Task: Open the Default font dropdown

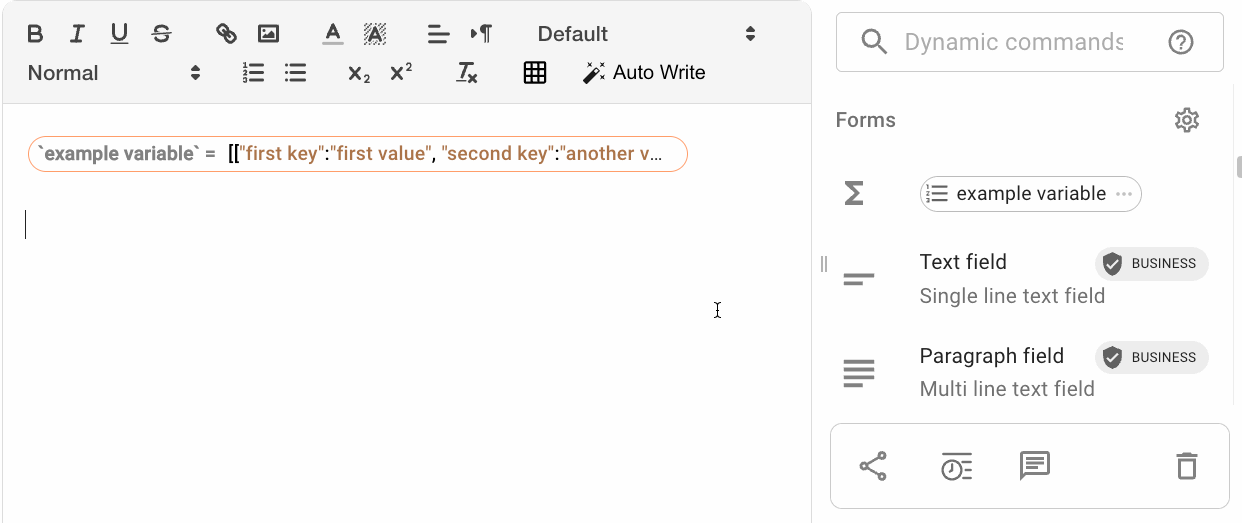Action: (x=647, y=34)
